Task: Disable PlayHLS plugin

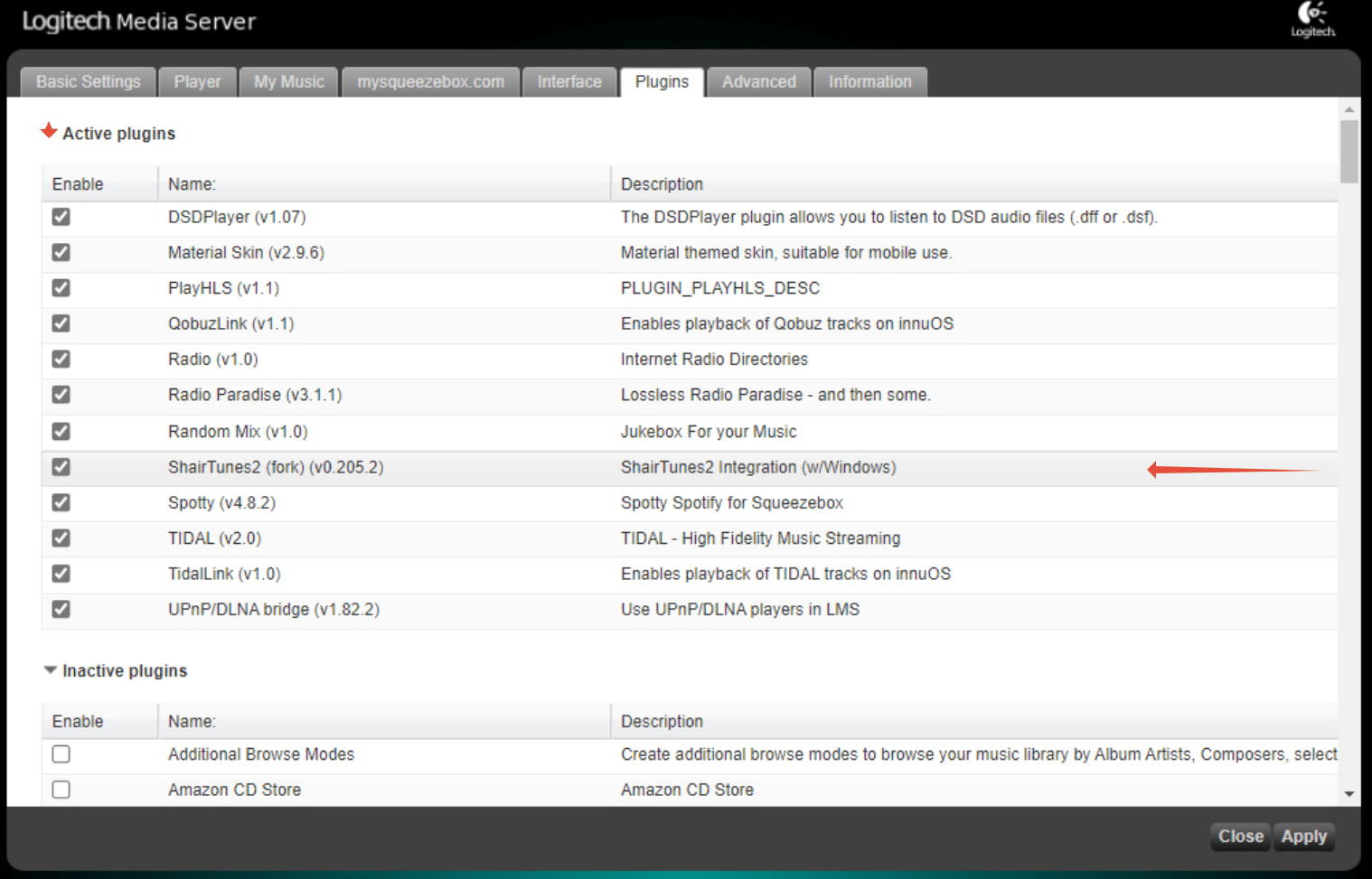Action: point(61,288)
